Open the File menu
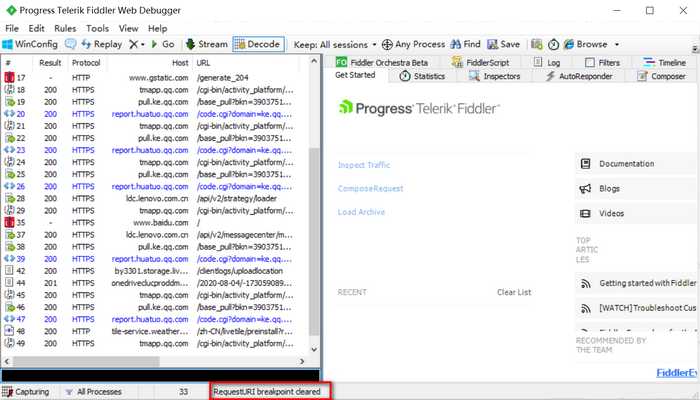This screenshot has width=700, height=400. (12, 28)
